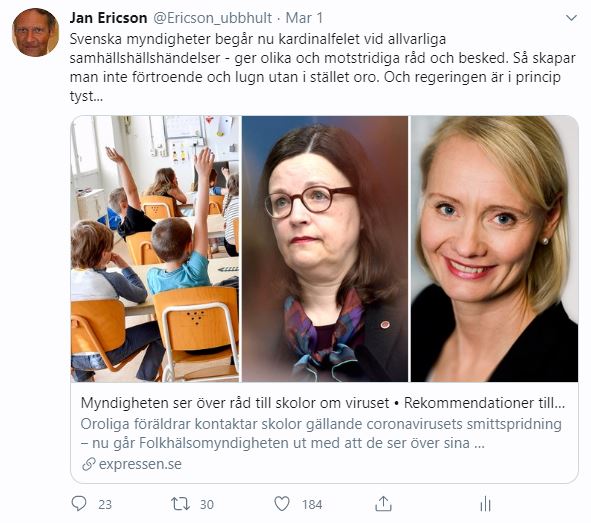
Task: Expand the tweet options chevron menu
Action: point(571,18)
